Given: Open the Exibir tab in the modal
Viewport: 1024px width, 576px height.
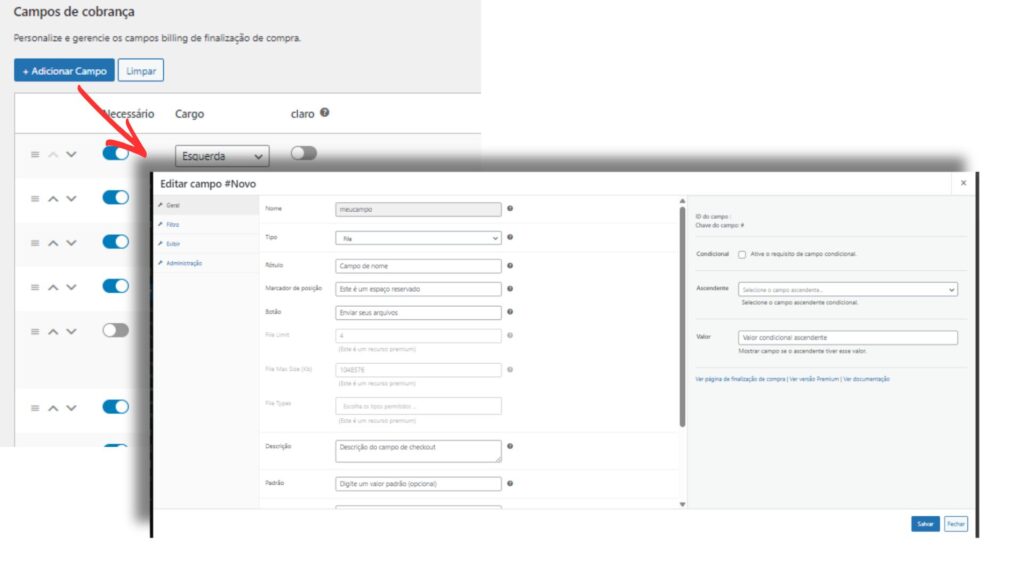Looking at the screenshot, I should pos(172,243).
